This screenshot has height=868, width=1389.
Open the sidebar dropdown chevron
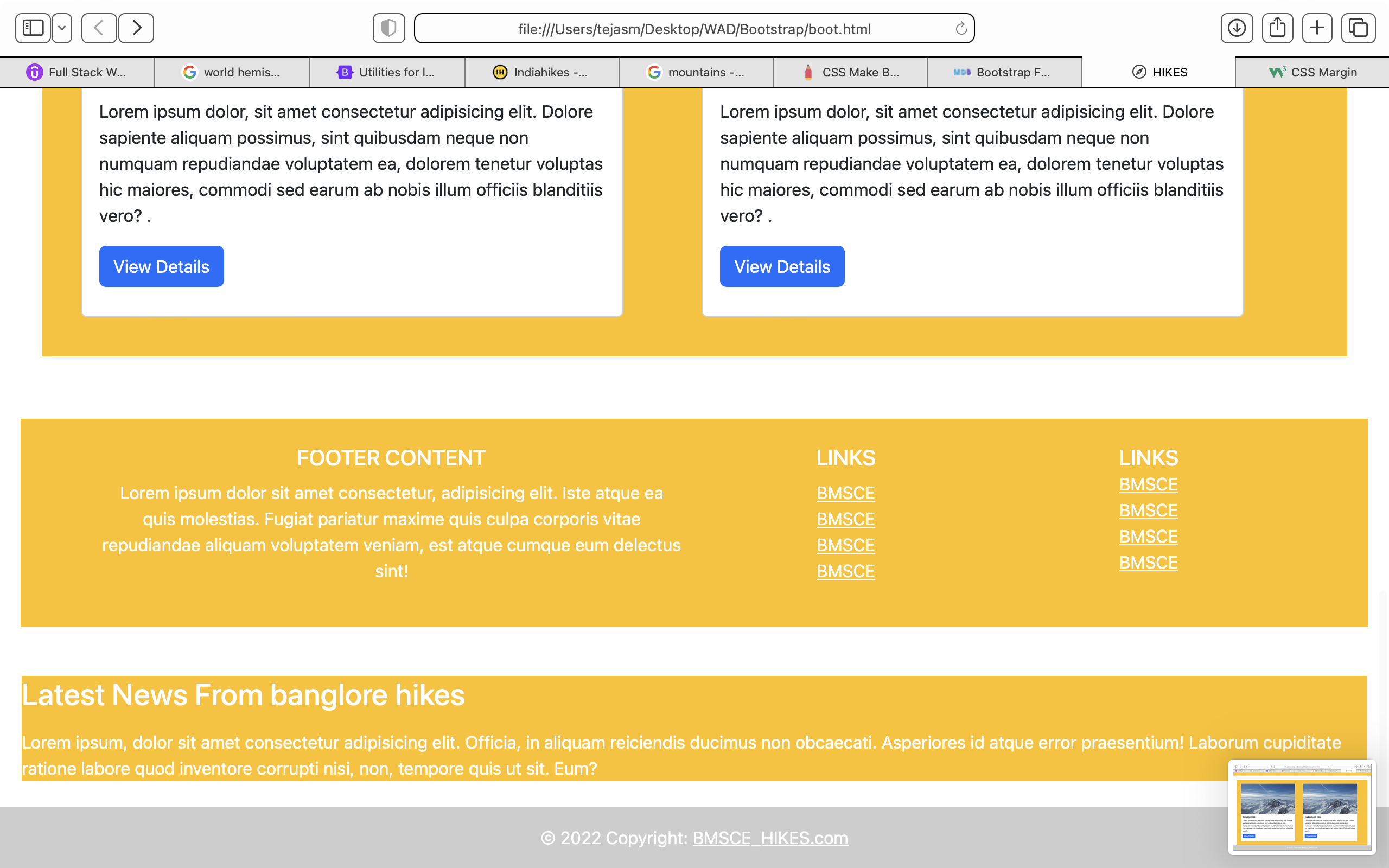point(61,28)
